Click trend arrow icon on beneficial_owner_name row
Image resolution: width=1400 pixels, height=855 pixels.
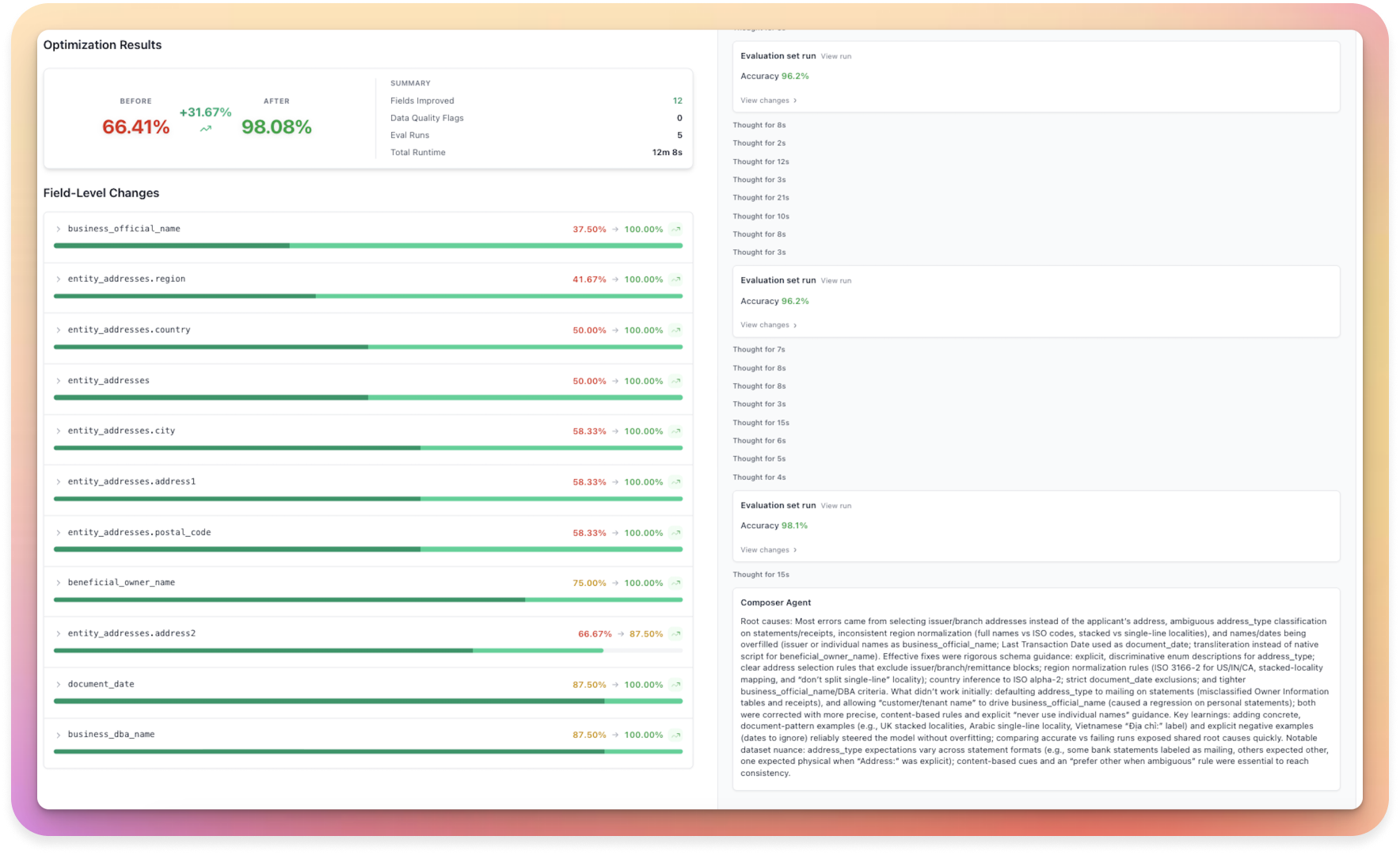675,583
